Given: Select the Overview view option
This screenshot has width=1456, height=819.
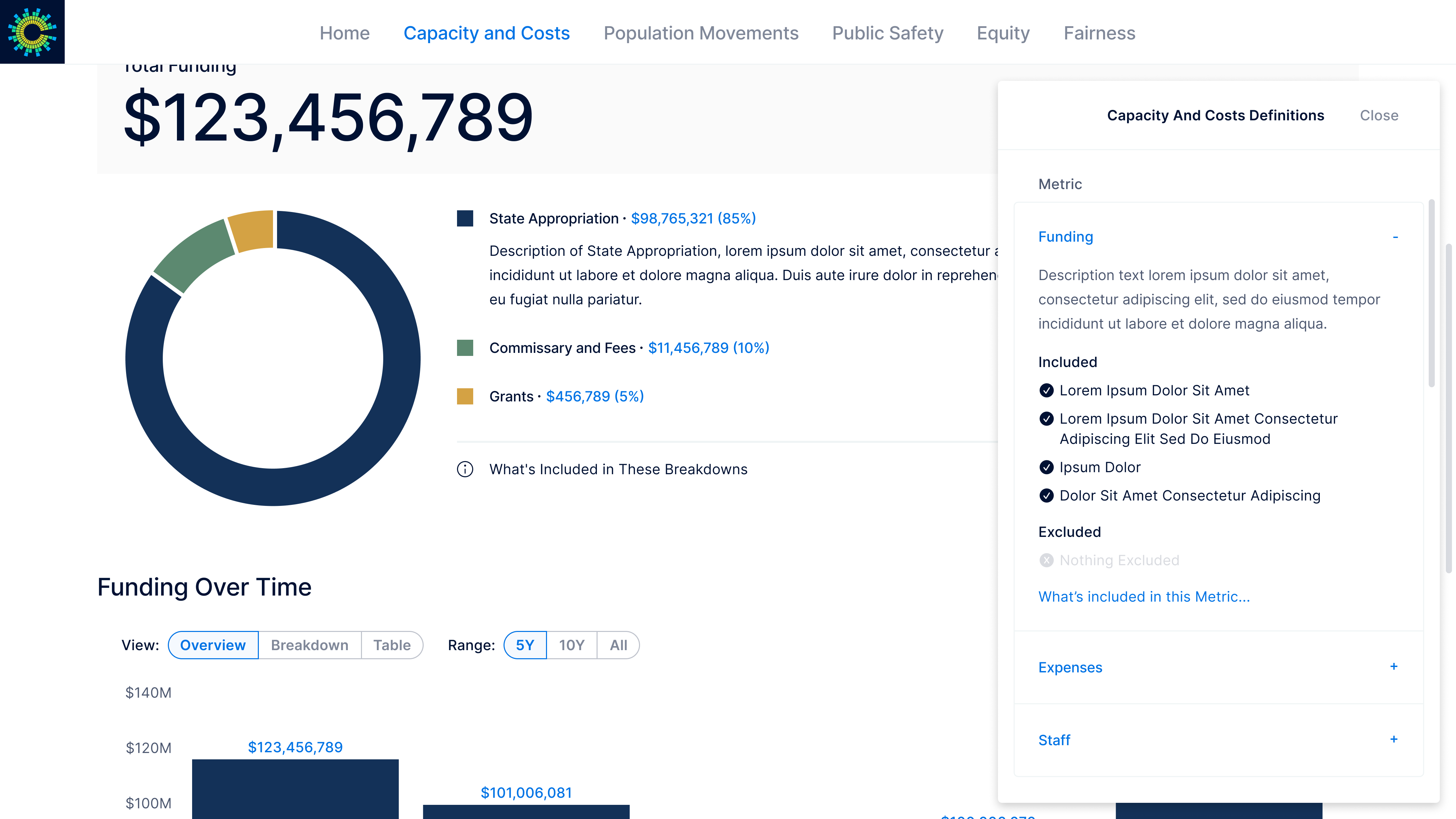Looking at the screenshot, I should [213, 645].
